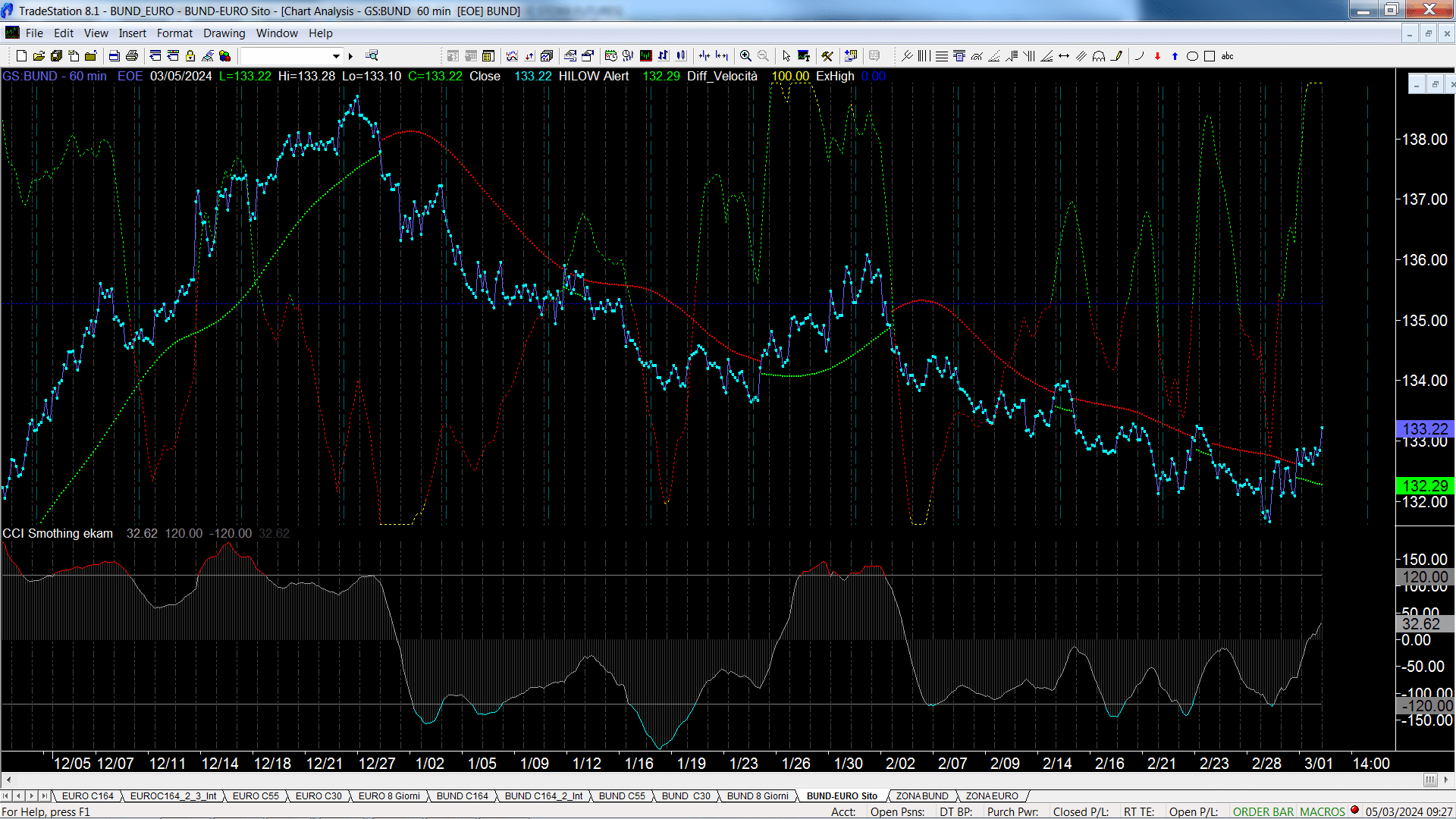Select the abc text drawing tool
Image resolution: width=1456 pixels, height=819 pixels.
point(1227,55)
